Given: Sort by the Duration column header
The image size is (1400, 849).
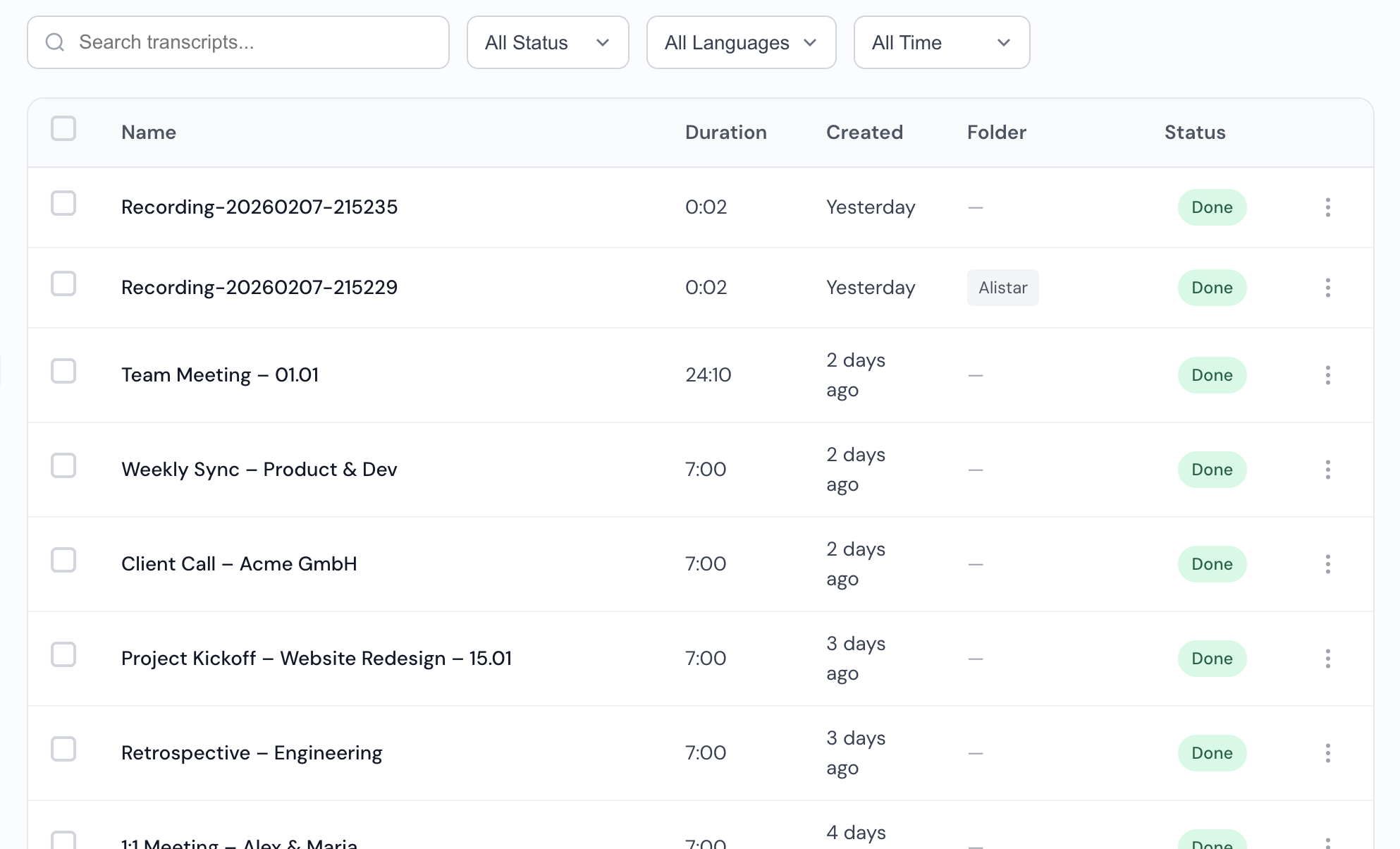Looking at the screenshot, I should pyautogui.click(x=726, y=132).
